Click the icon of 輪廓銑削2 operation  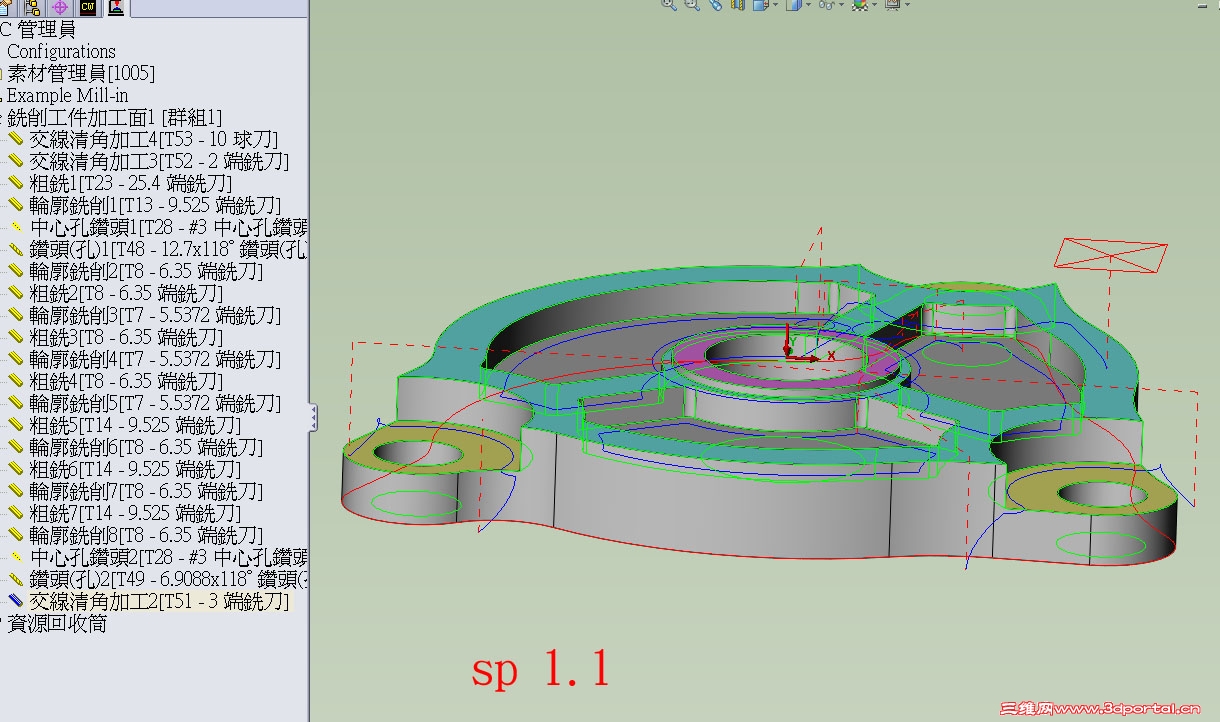pyautogui.click(x=16, y=271)
